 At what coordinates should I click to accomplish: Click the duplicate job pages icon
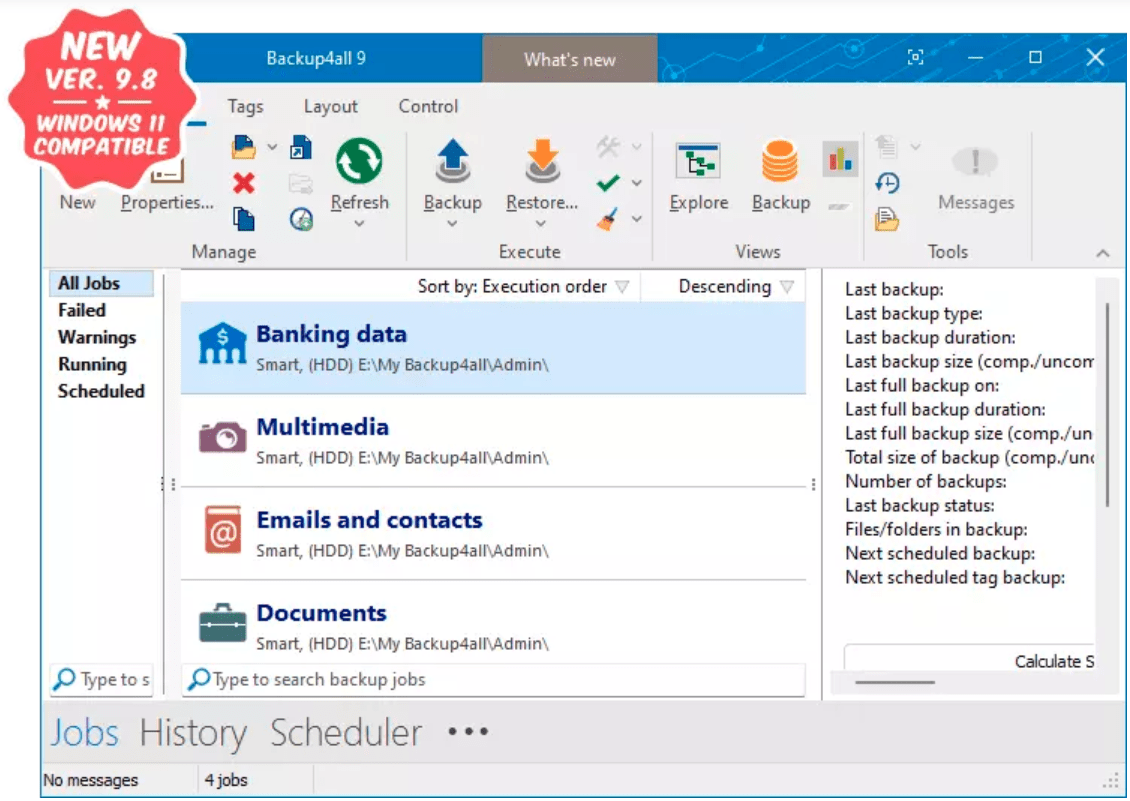pyautogui.click(x=244, y=218)
